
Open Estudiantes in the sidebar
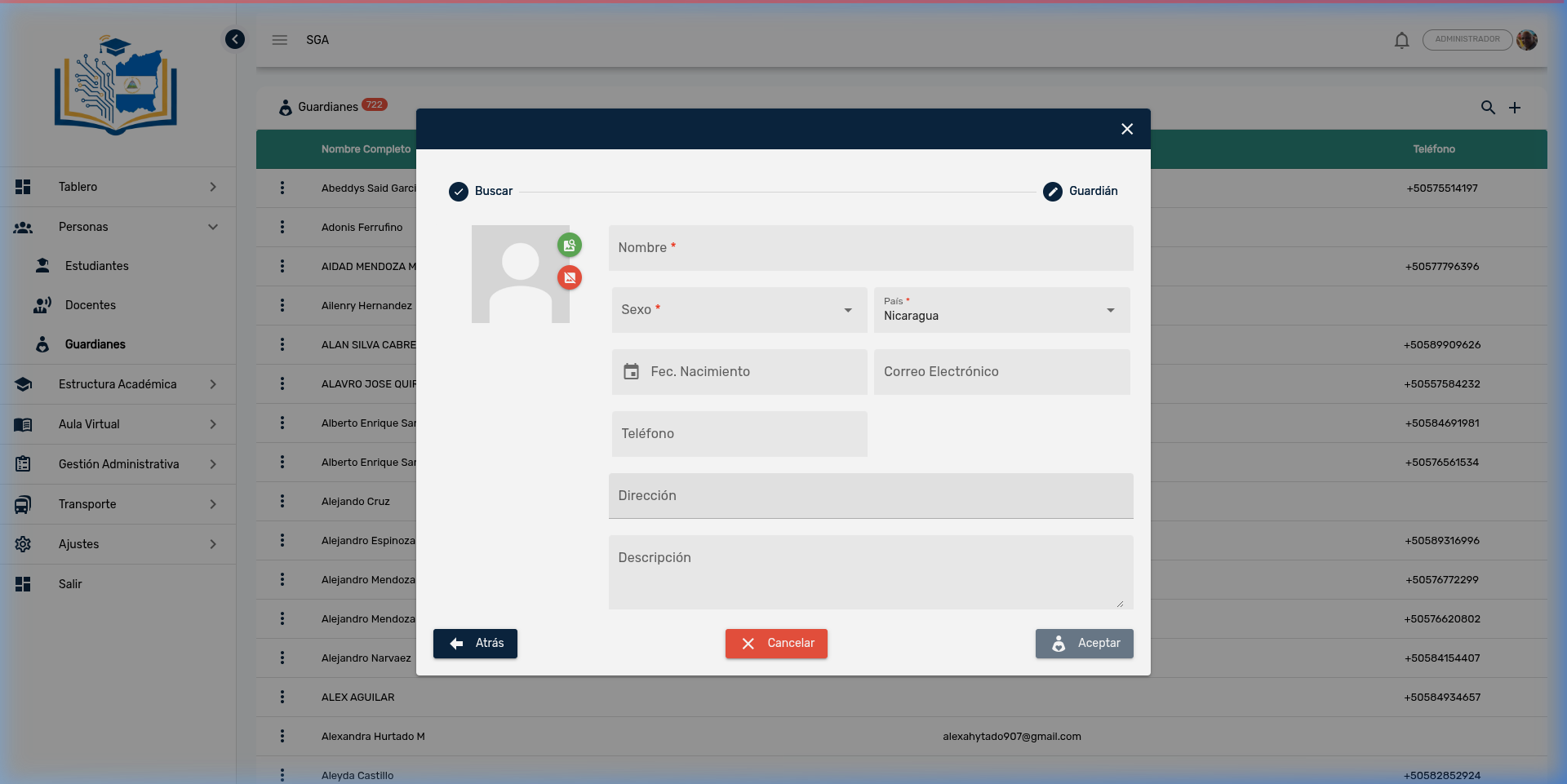click(96, 266)
